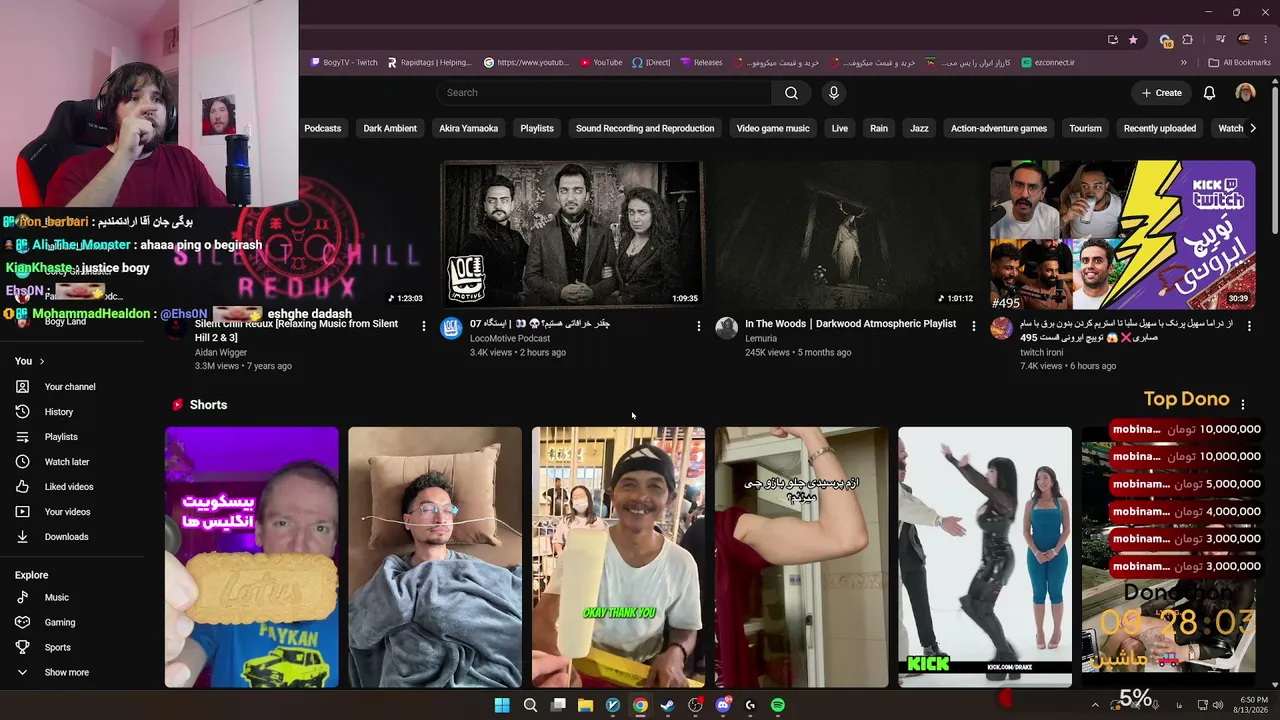Expand the You section chevron
Image resolution: width=1280 pixels, height=720 pixels.
click(42, 361)
